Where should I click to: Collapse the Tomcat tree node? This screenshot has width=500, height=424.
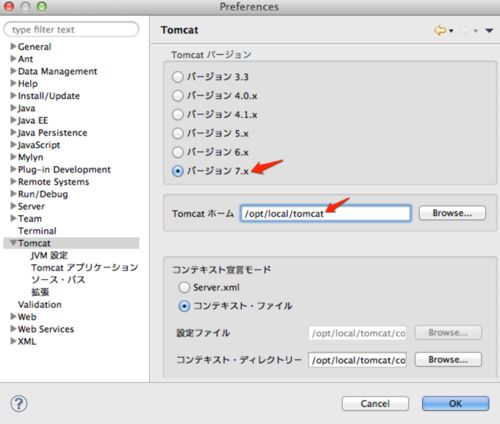pyautogui.click(x=13, y=243)
